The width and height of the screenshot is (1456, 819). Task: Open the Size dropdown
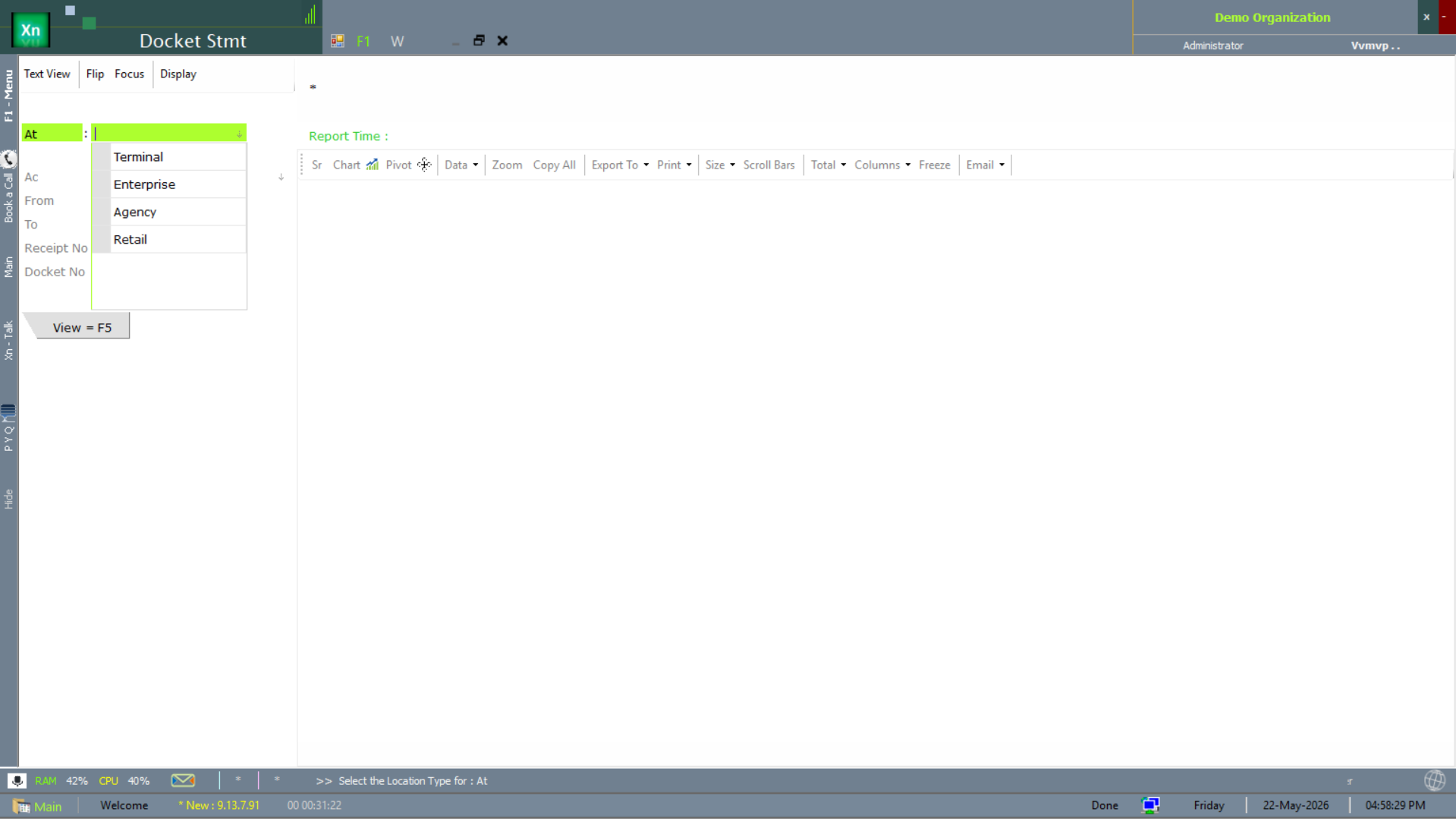[x=720, y=165]
